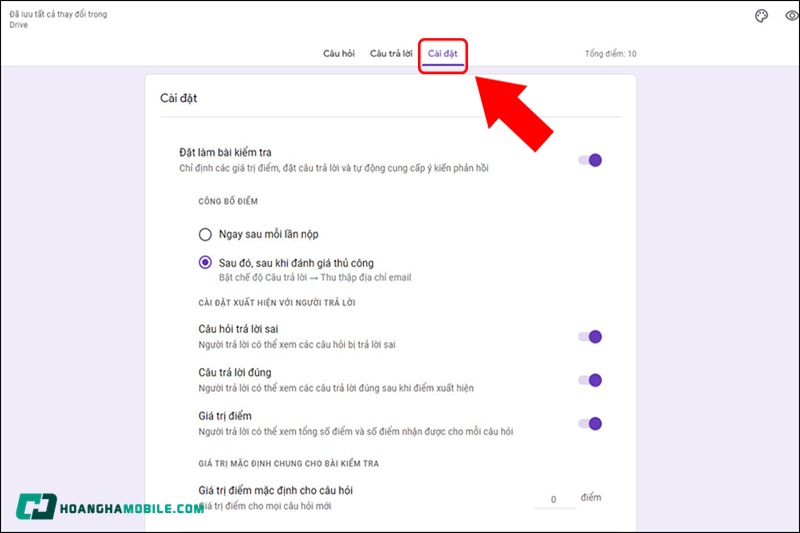The image size is (800, 533).
Task: Switch to the Câu hỏi tab
Action: (x=339, y=53)
